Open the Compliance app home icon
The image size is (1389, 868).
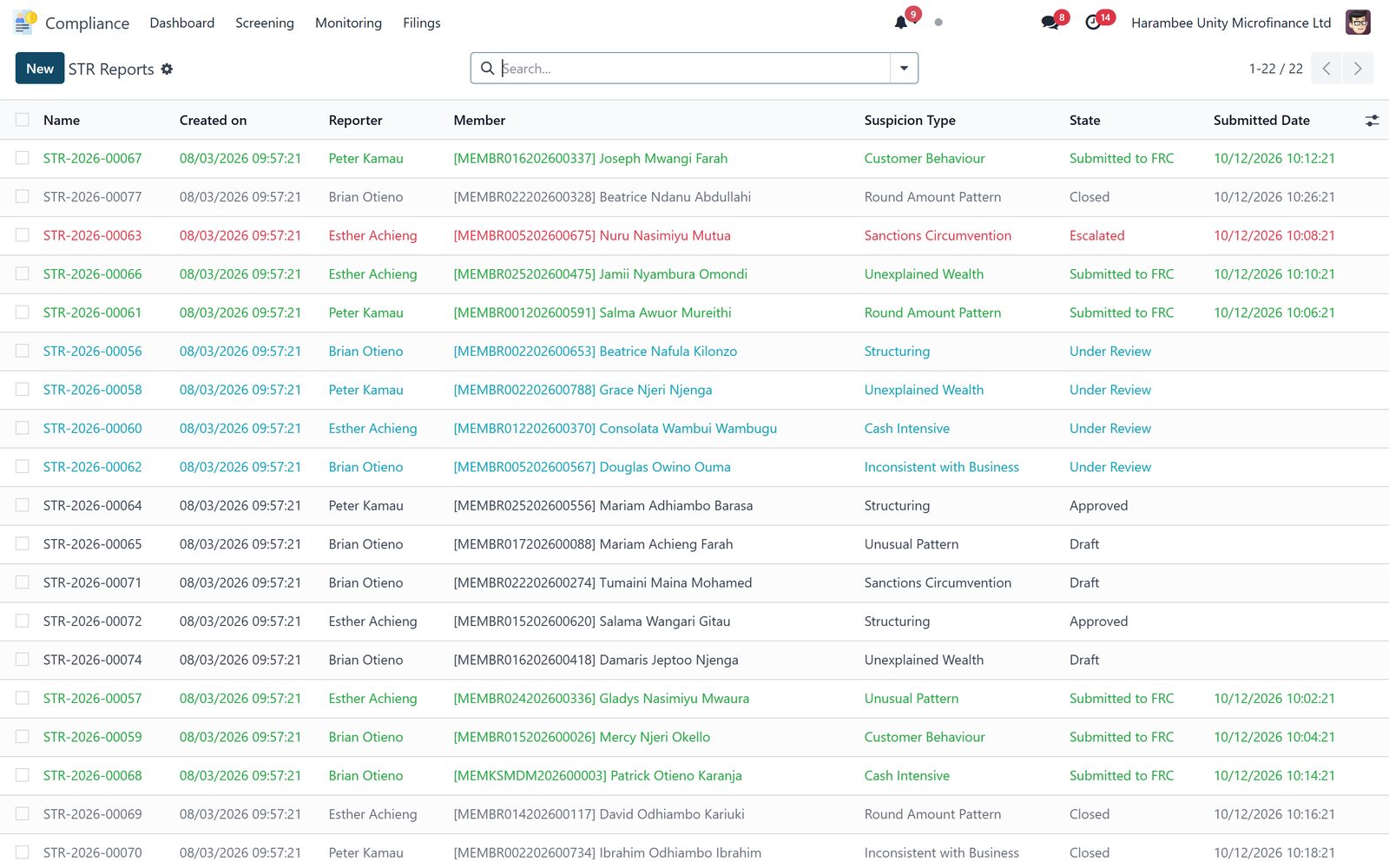coord(25,23)
